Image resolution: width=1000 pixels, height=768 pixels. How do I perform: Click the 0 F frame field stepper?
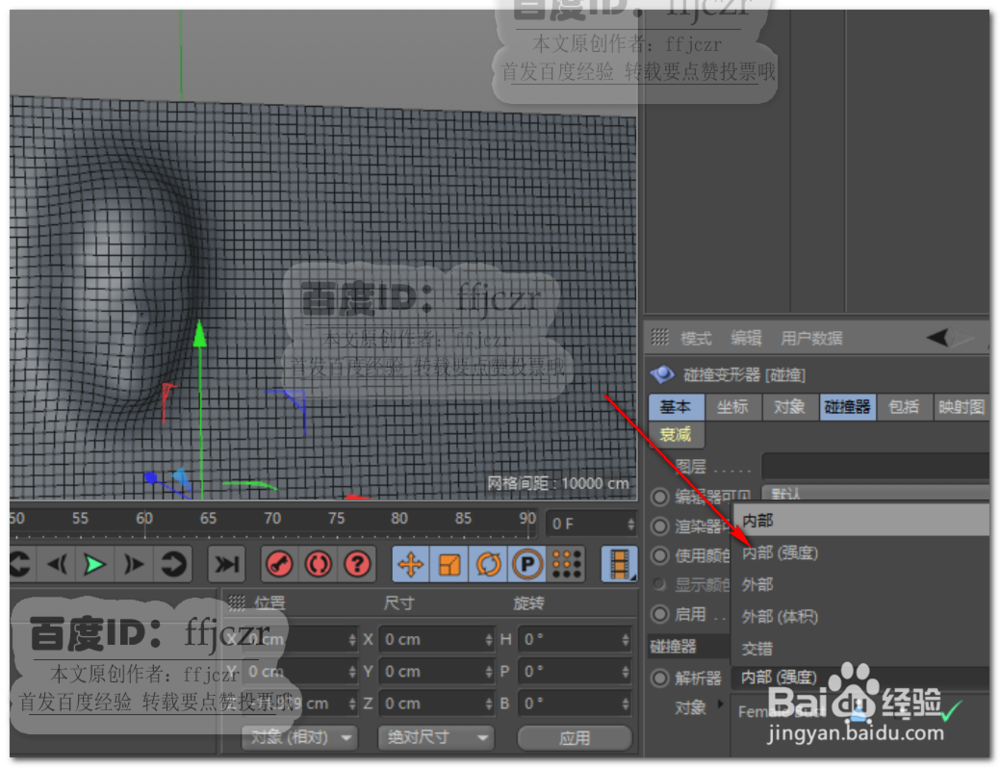[630, 524]
